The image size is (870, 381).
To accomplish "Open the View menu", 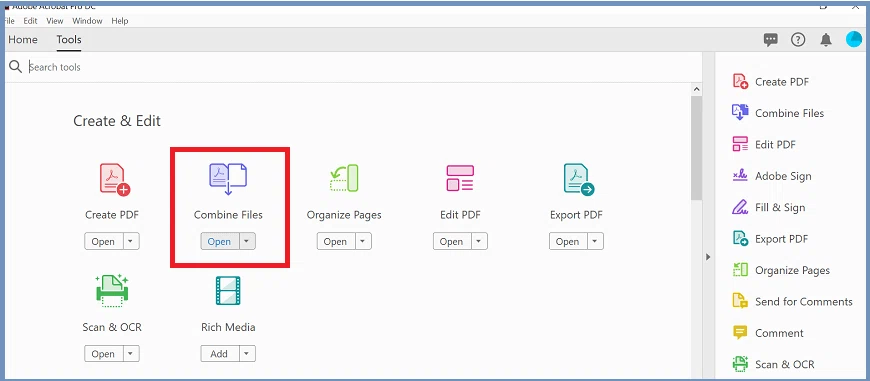I will tap(55, 21).
